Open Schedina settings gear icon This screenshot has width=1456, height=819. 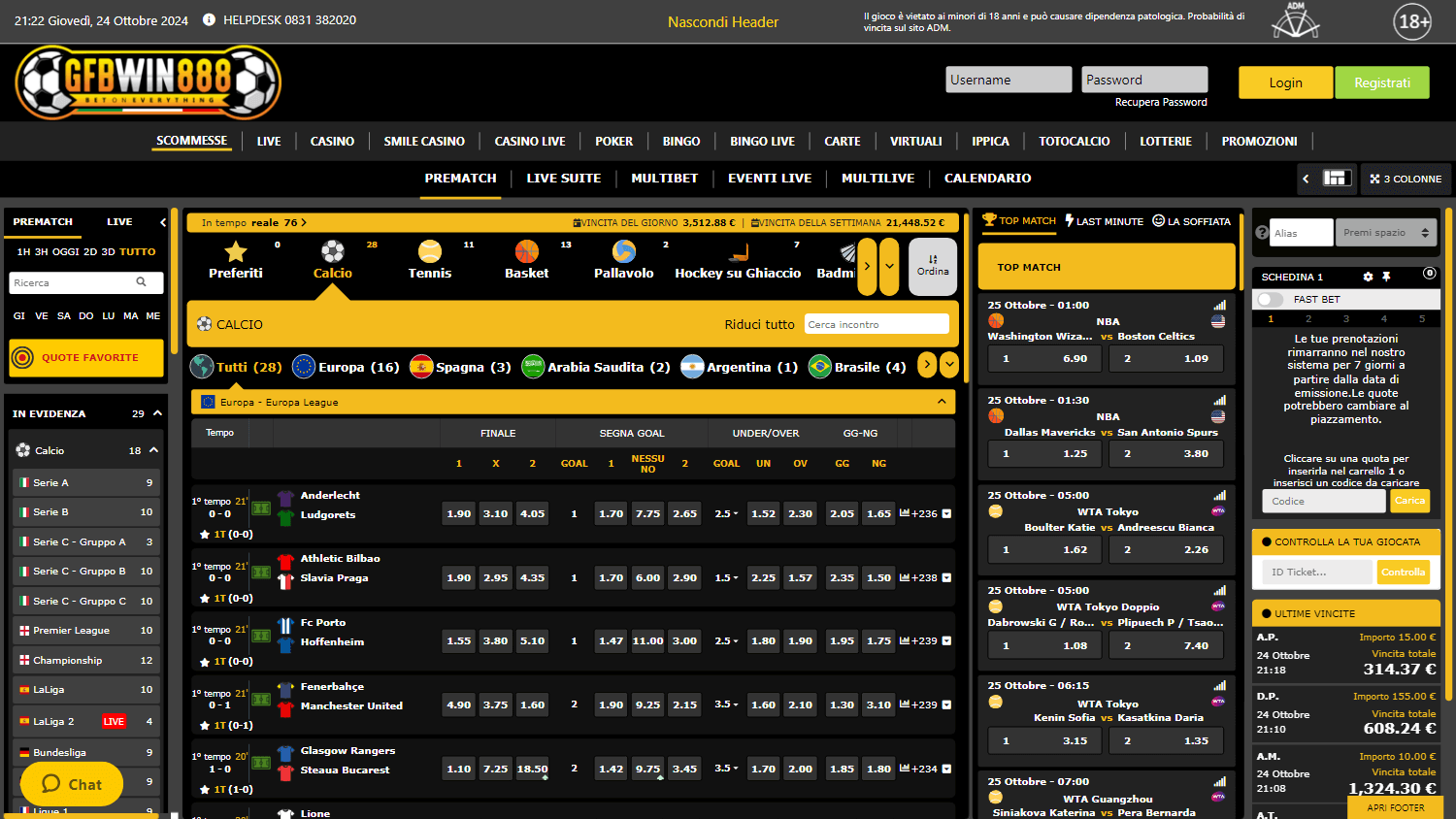1368,277
